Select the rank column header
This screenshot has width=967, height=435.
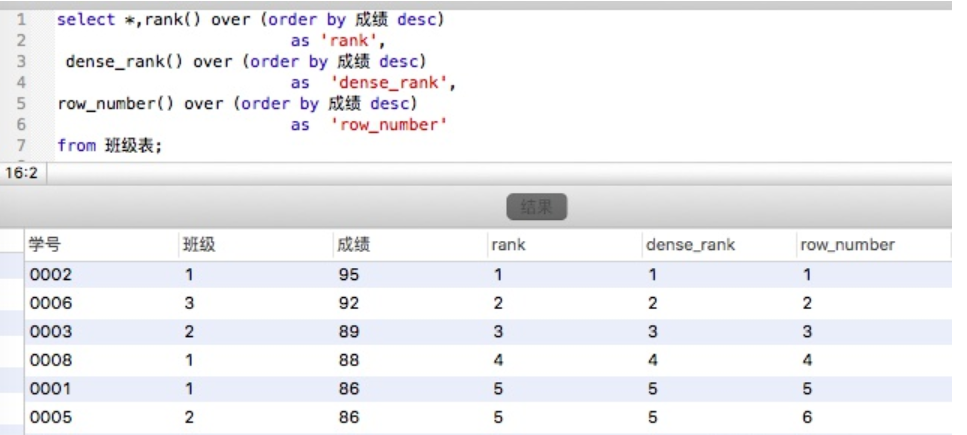[x=564, y=245]
